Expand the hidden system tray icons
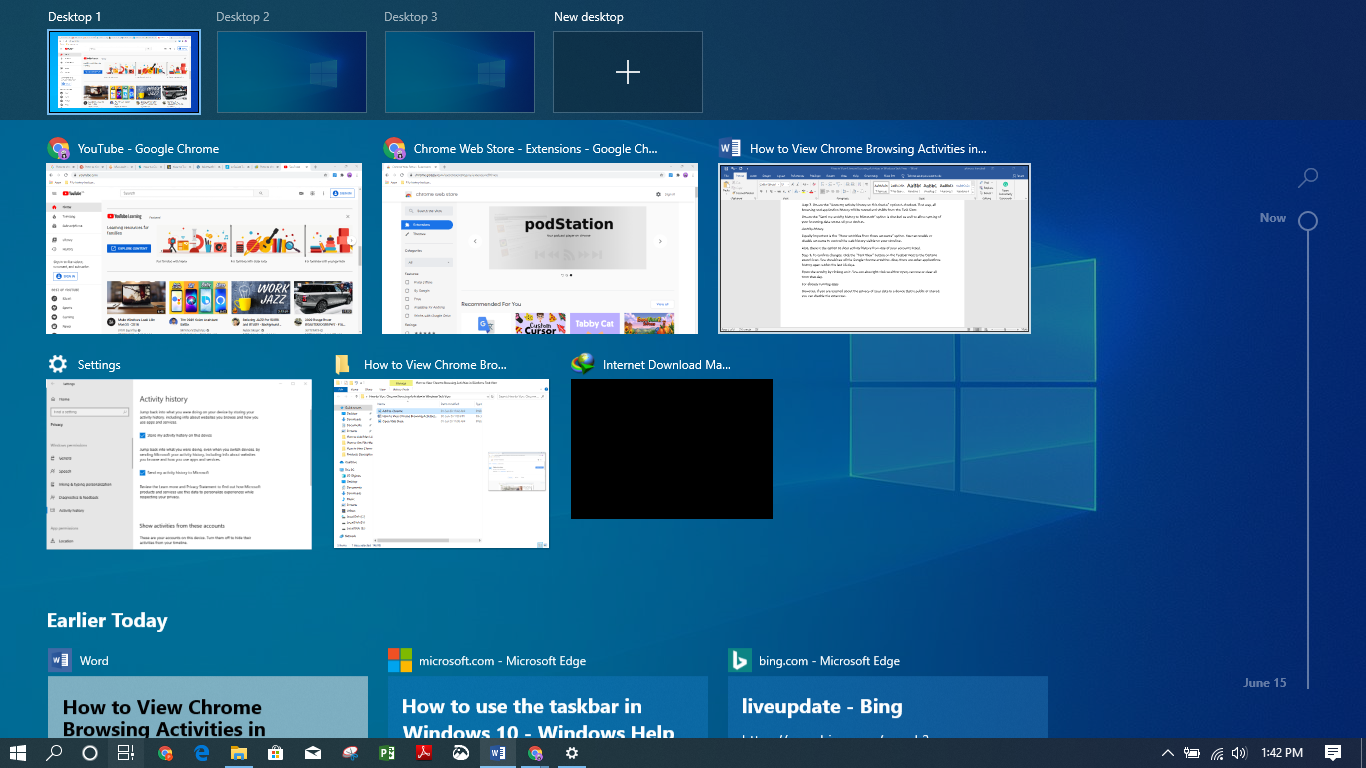The width and height of the screenshot is (1366, 768). [1167, 753]
